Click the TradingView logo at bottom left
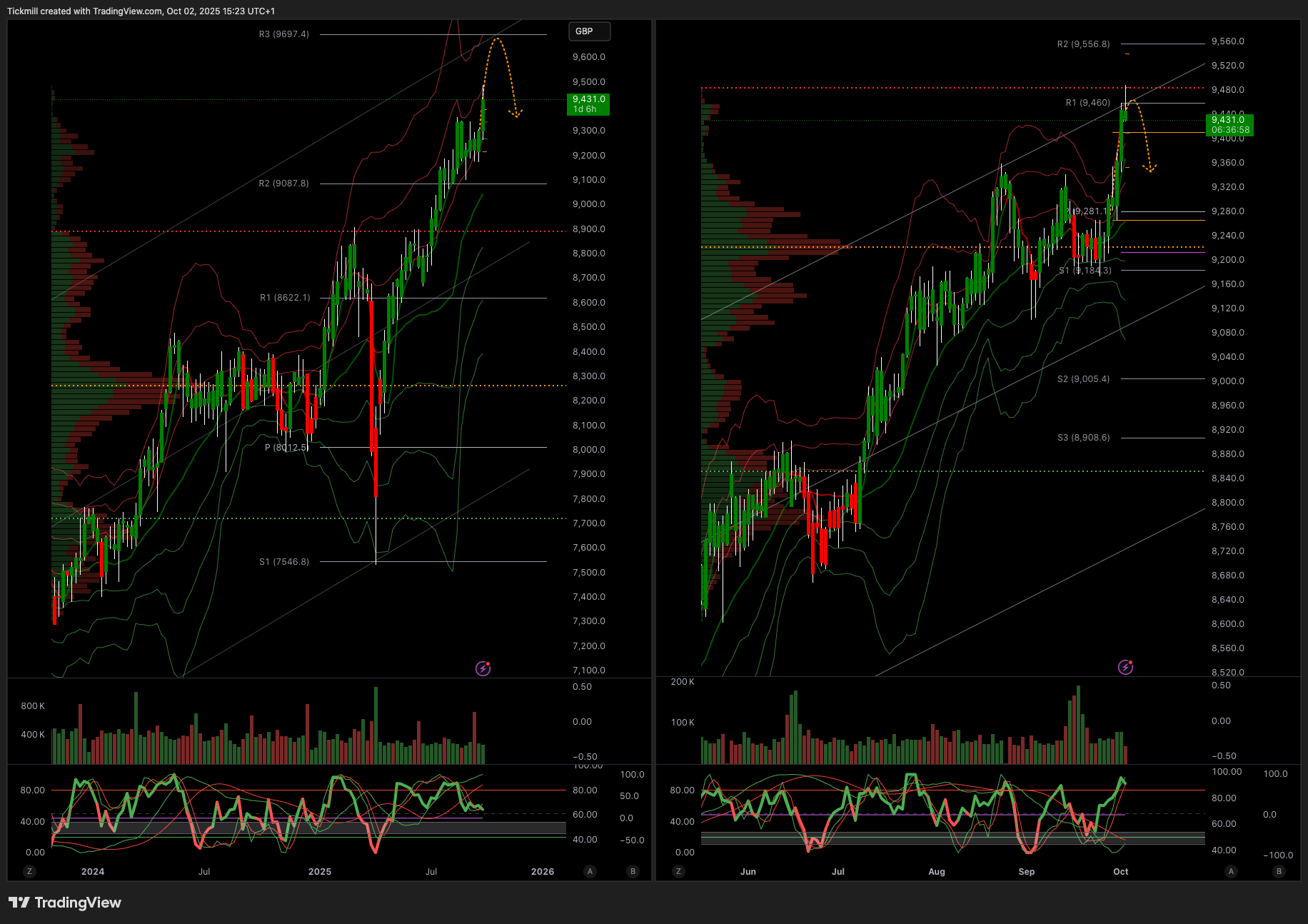This screenshot has height=924, width=1308. coord(65,903)
